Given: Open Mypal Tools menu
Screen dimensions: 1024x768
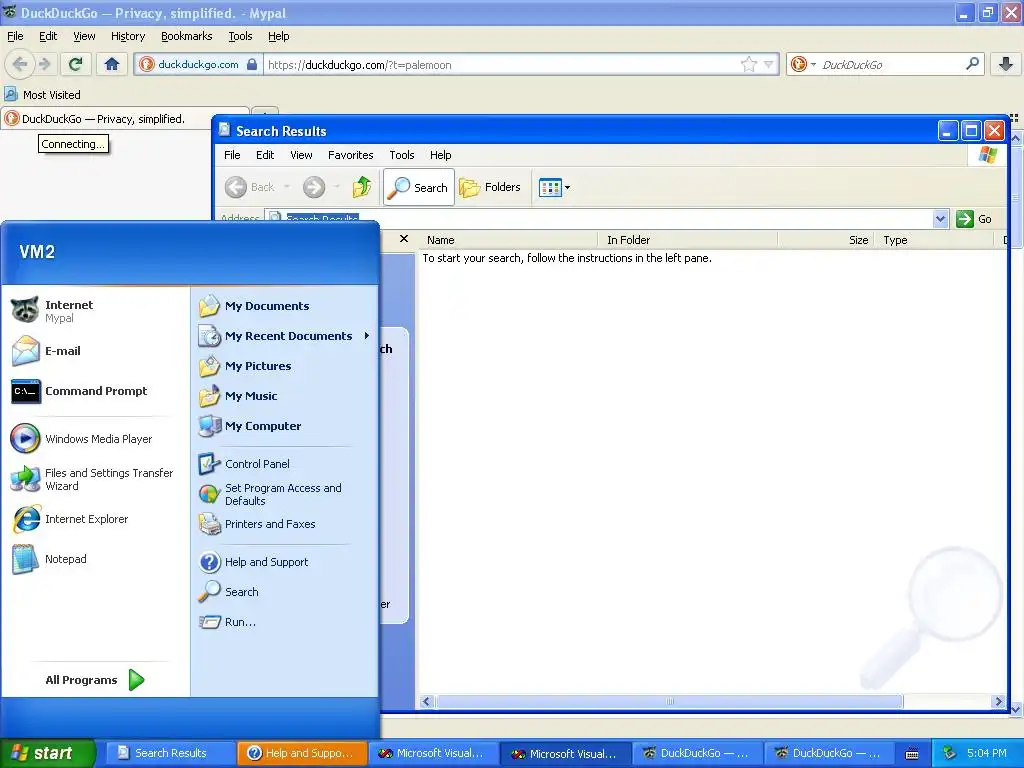Looking at the screenshot, I should point(240,36).
